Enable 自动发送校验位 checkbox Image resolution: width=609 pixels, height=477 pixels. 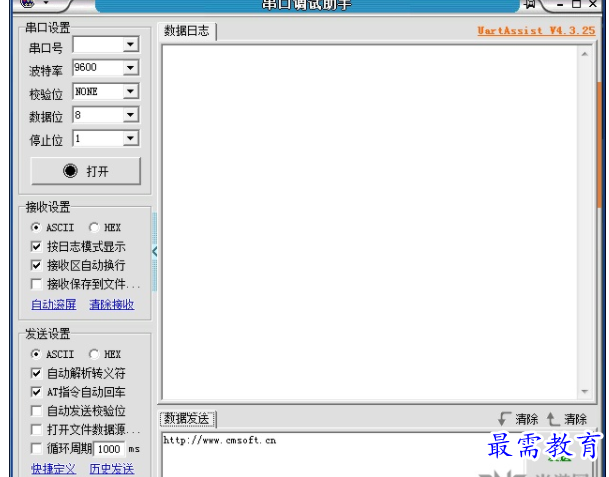[x=36, y=411]
